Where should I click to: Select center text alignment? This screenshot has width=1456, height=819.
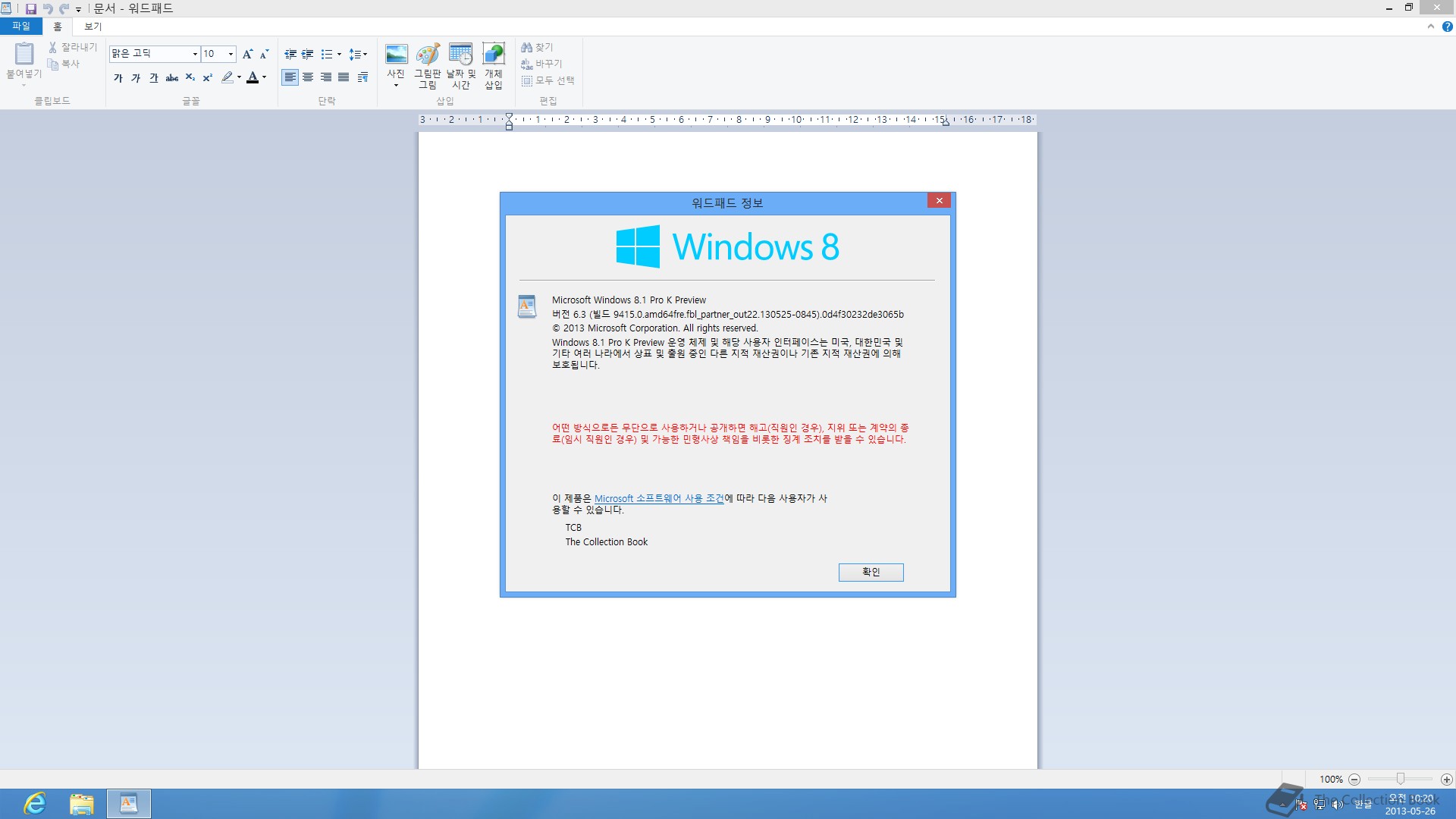tap(308, 77)
